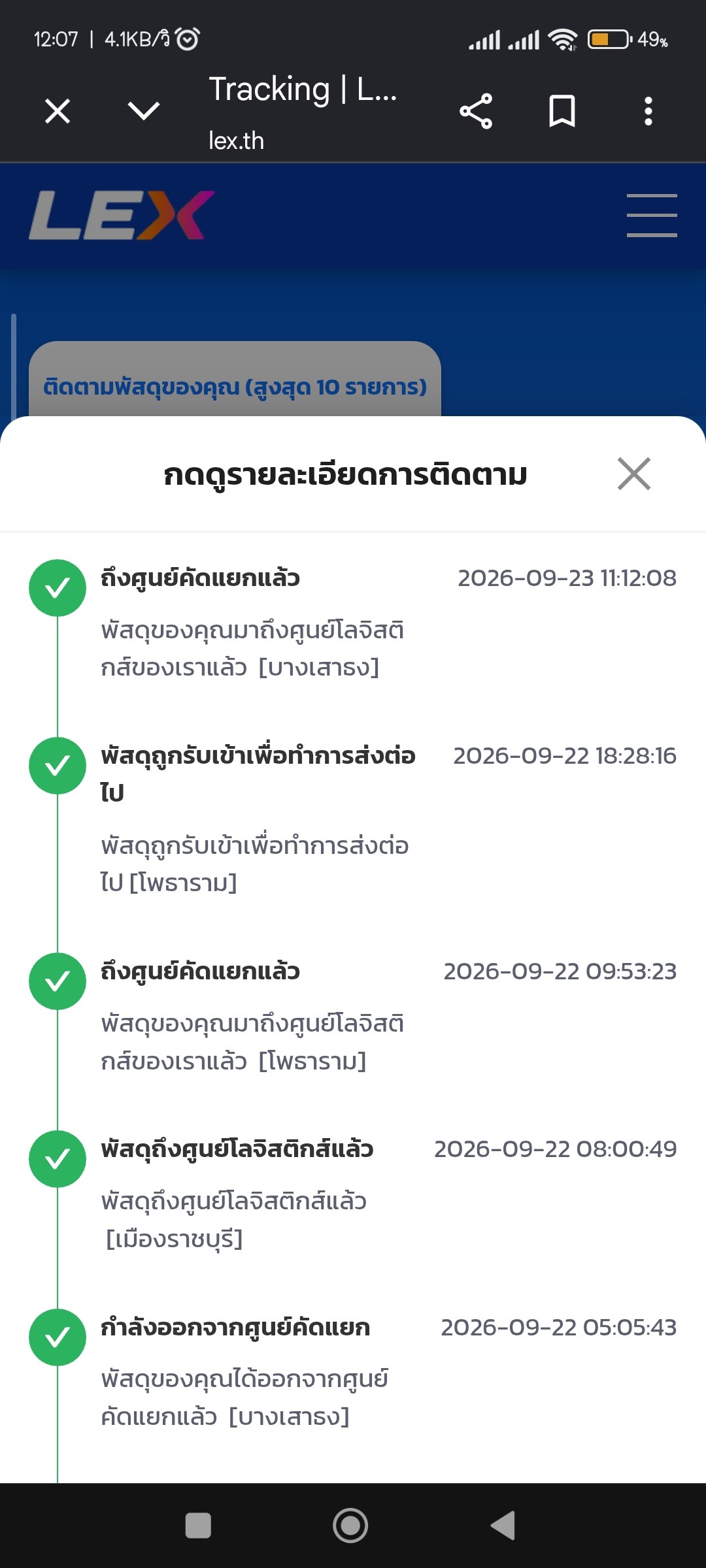Screen dimensions: 706x1568
Task: Tap green check for 05:05:43 departure event
Action: (58, 1337)
